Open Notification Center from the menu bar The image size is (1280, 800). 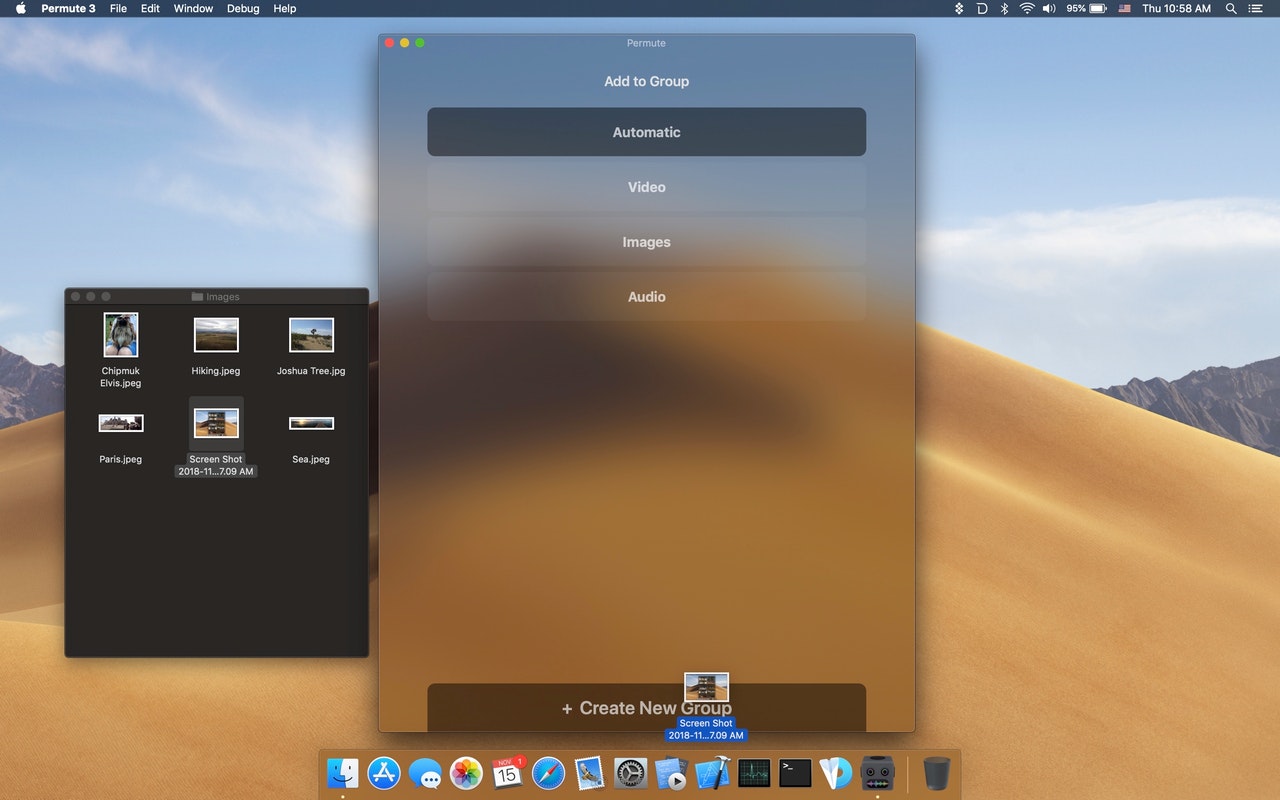[1256, 8]
